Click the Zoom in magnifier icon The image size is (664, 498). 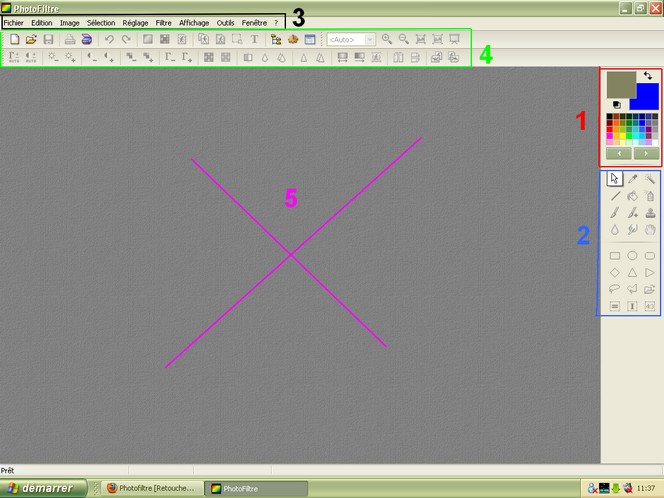(387, 39)
